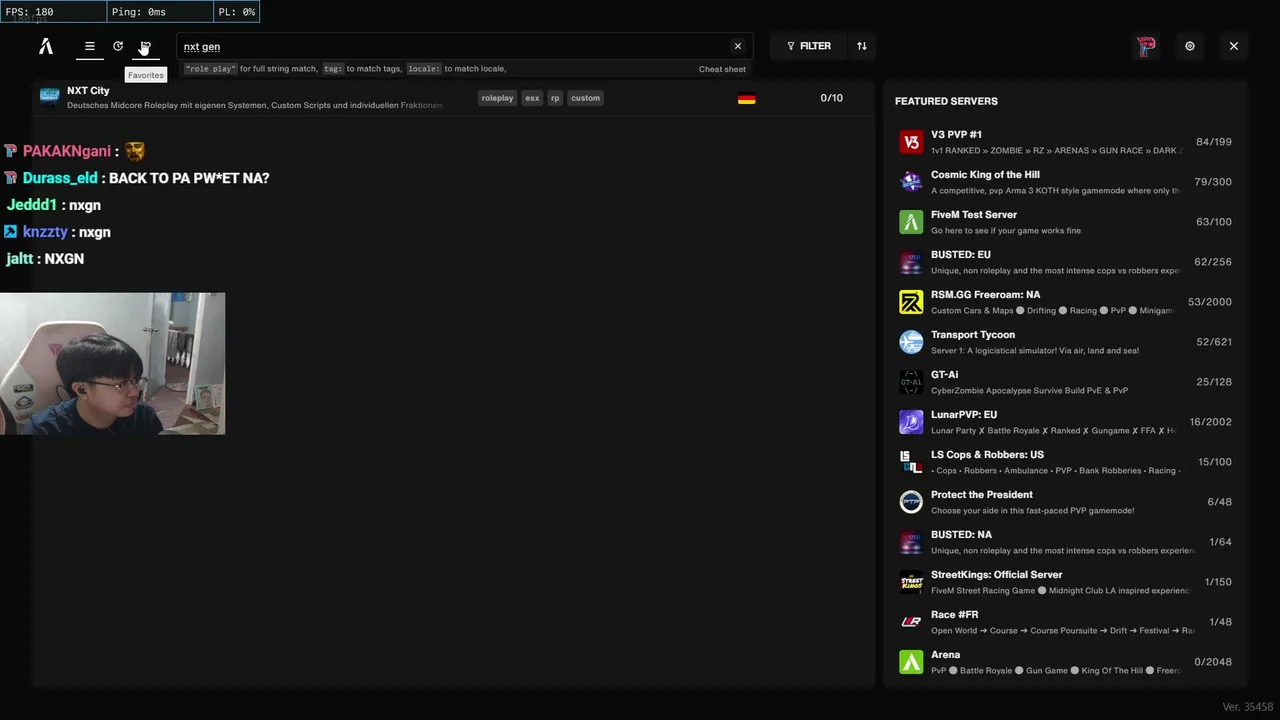
Task: Click the 62/256 player count
Action: click(x=1213, y=262)
